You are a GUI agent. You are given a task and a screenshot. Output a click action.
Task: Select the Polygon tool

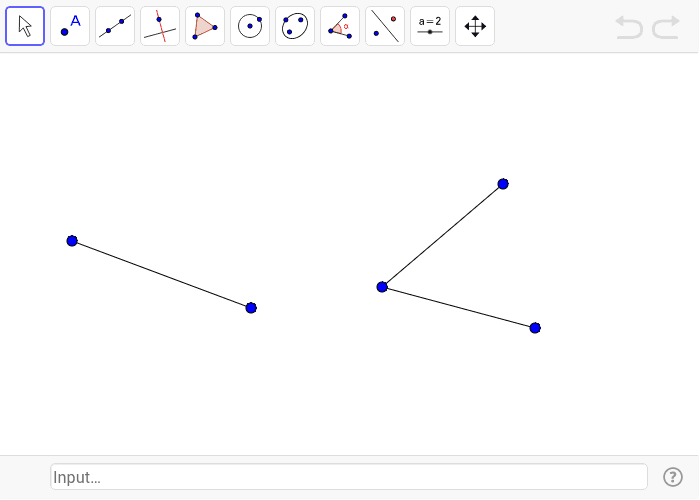(x=205, y=26)
